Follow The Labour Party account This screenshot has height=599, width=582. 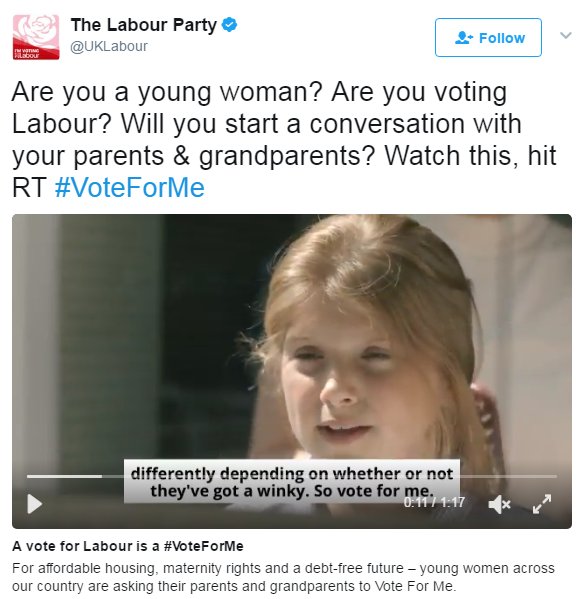point(488,37)
